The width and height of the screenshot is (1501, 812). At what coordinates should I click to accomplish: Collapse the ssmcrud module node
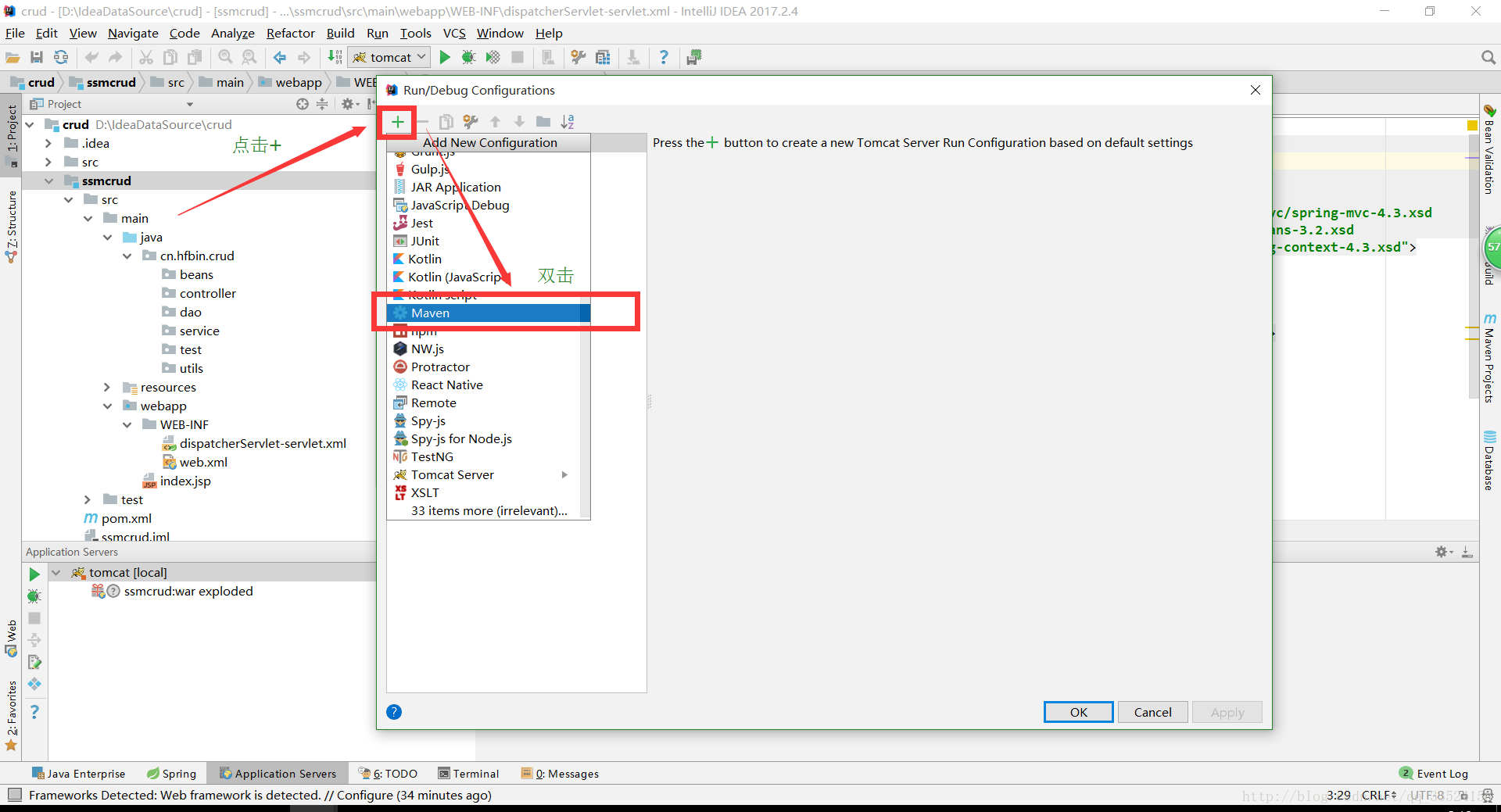point(48,181)
